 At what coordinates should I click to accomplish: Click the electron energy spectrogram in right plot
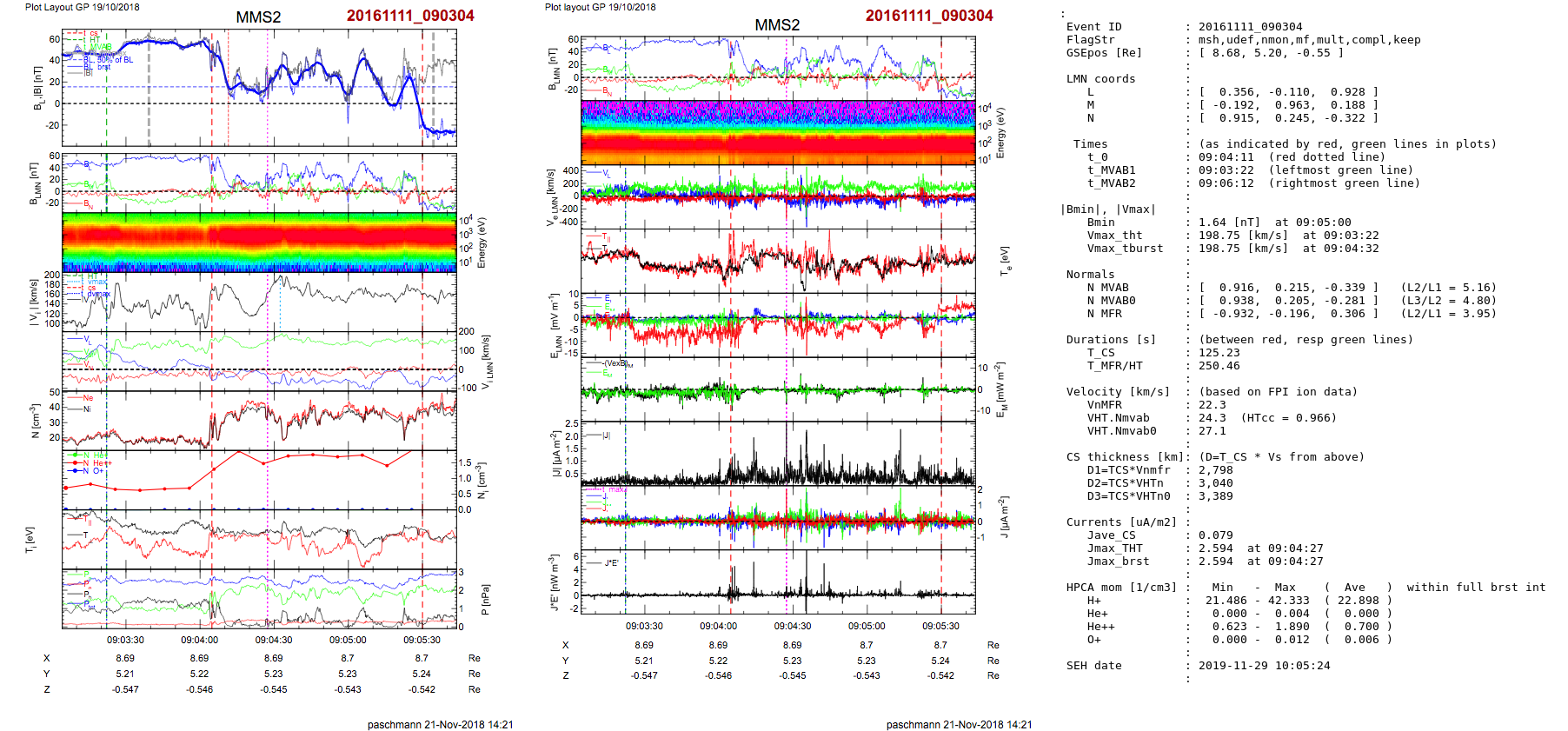tap(778, 133)
